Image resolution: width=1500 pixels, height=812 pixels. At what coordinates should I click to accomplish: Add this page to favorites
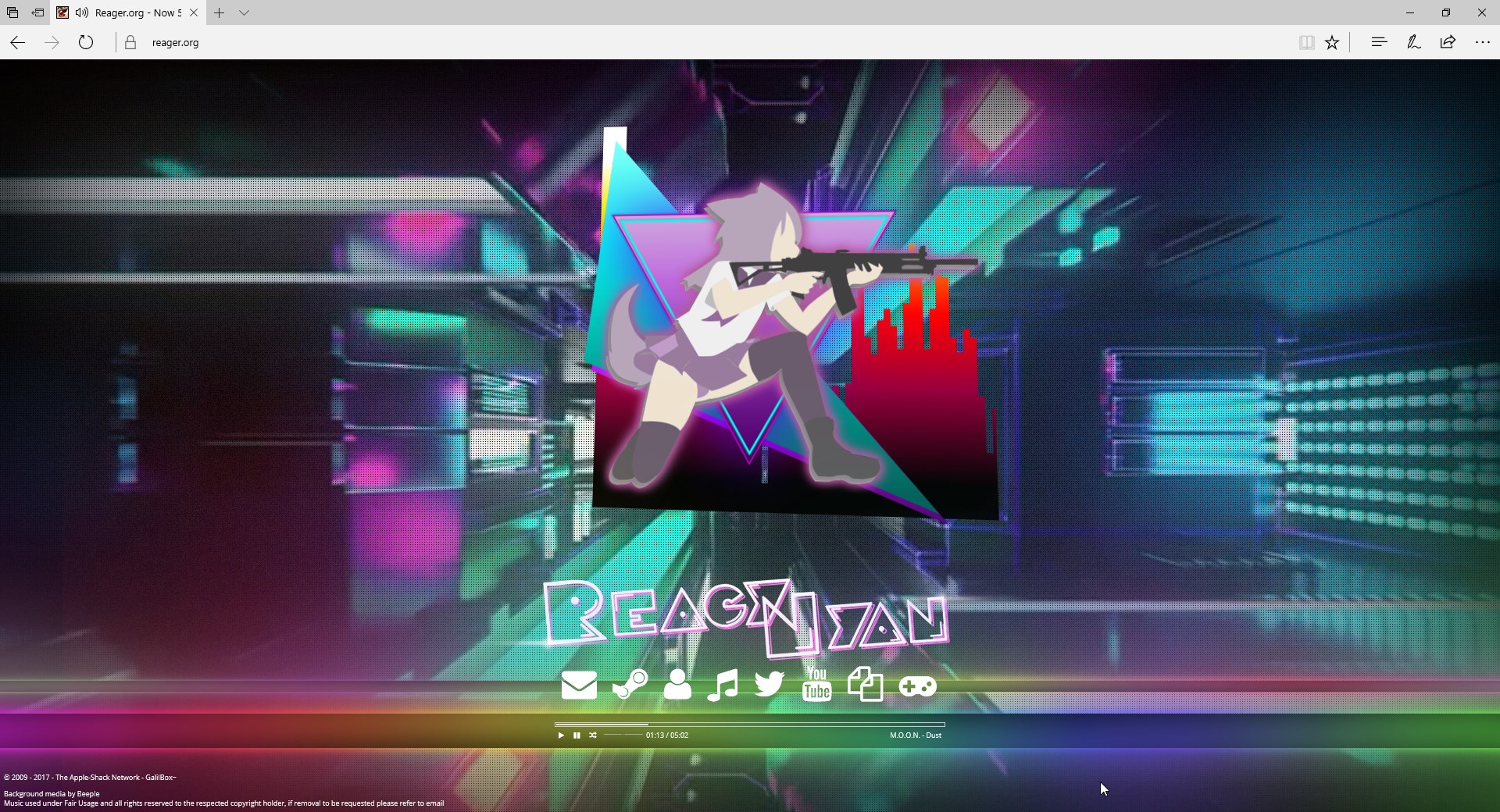tap(1332, 43)
